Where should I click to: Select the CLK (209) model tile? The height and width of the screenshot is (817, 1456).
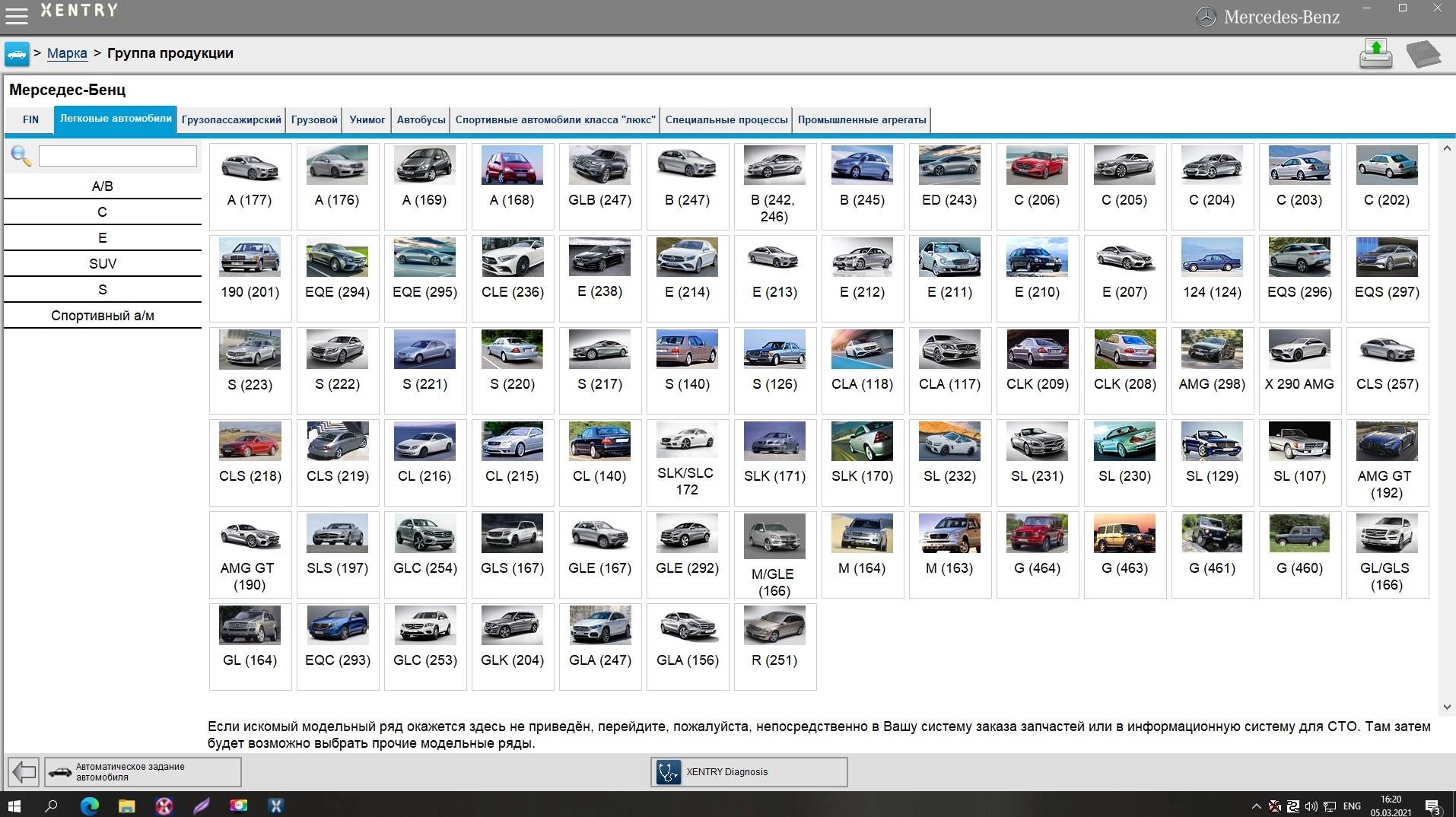tap(1037, 370)
